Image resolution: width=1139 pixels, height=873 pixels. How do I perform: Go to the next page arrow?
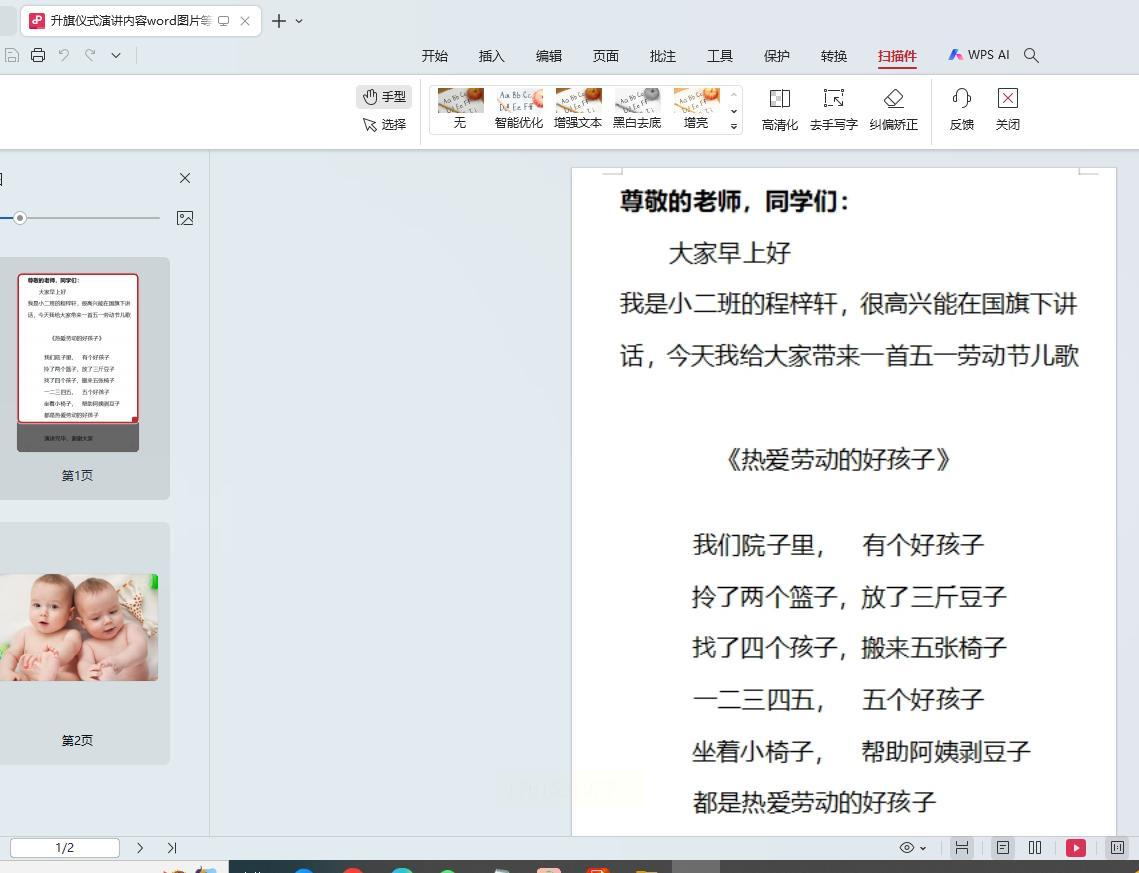[140, 848]
